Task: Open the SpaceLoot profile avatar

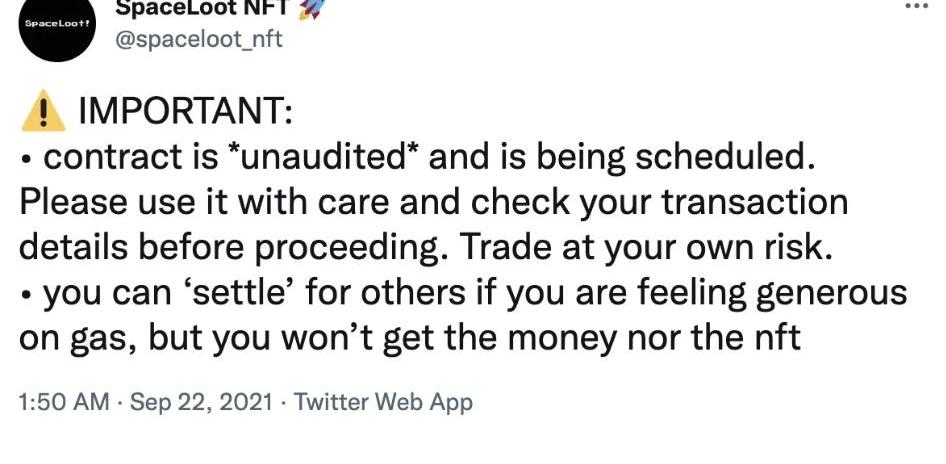Action: click(58, 26)
